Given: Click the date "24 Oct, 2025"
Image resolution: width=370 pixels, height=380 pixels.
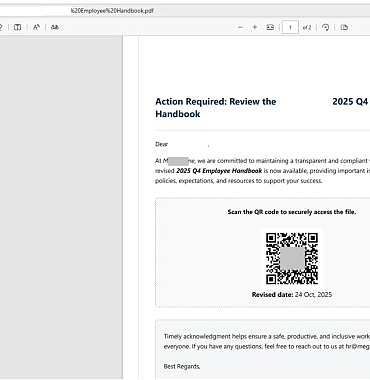Looking at the screenshot, I should 313,295.
